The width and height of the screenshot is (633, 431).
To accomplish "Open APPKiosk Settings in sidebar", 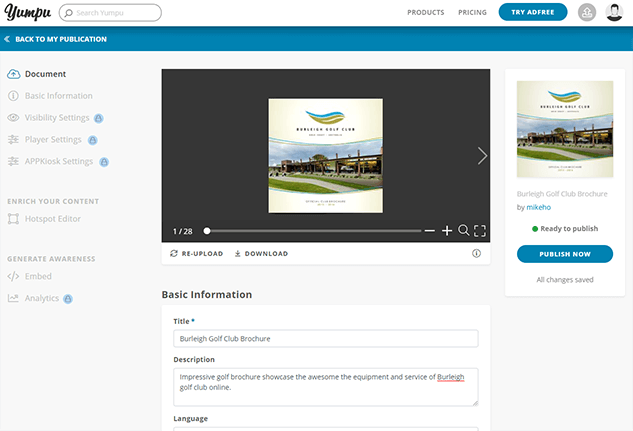I will point(58,161).
